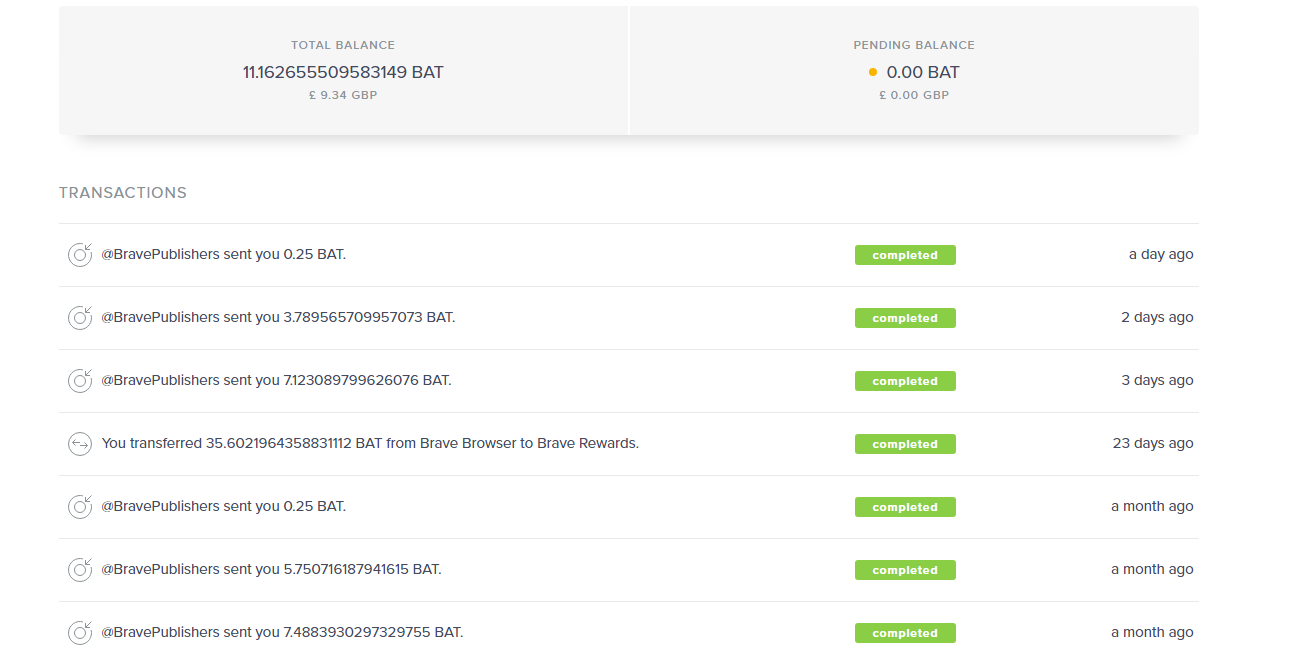Click the '23 days ago' timestamp
The width and height of the screenshot is (1293, 655).
point(1153,443)
